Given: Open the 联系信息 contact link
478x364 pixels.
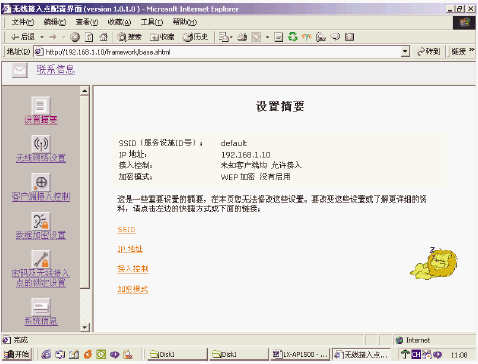Looking at the screenshot, I should pyautogui.click(x=56, y=70).
